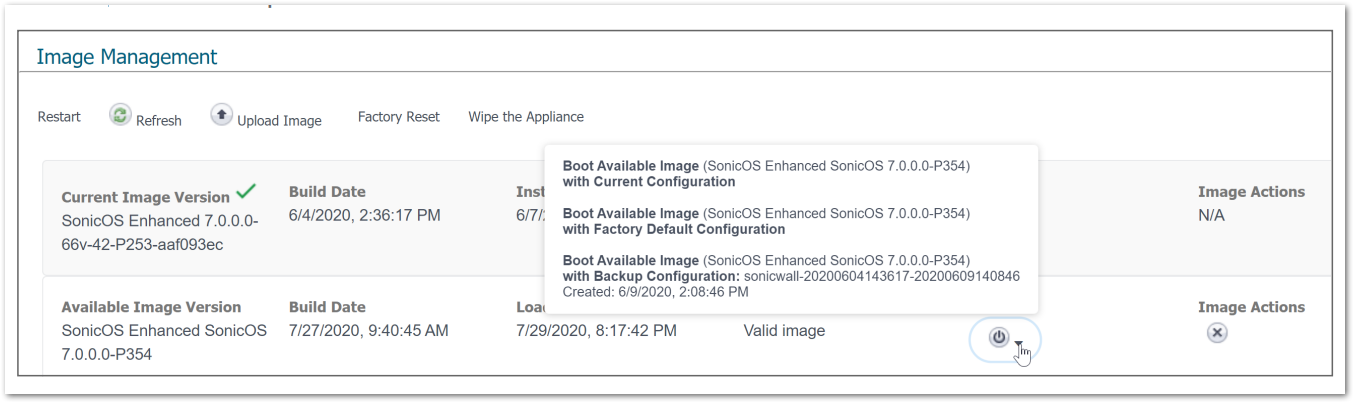The width and height of the screenshot is (1354, 403).
Task: Pick Boot with Backup Configuration option
Action: point(790,276)
